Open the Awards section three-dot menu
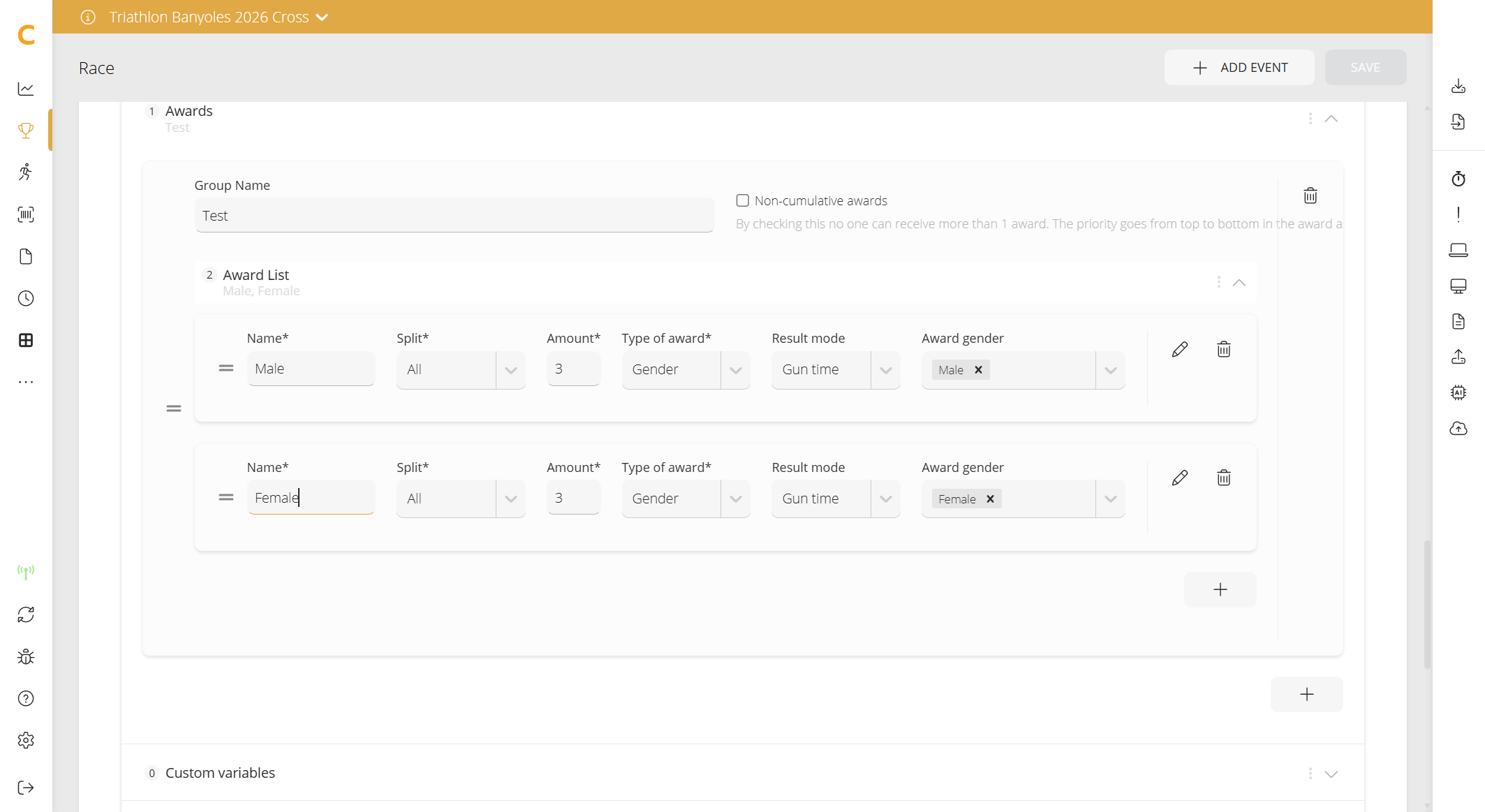The width and height of the screenshot is (1485, 812). tap(1310, 119)
